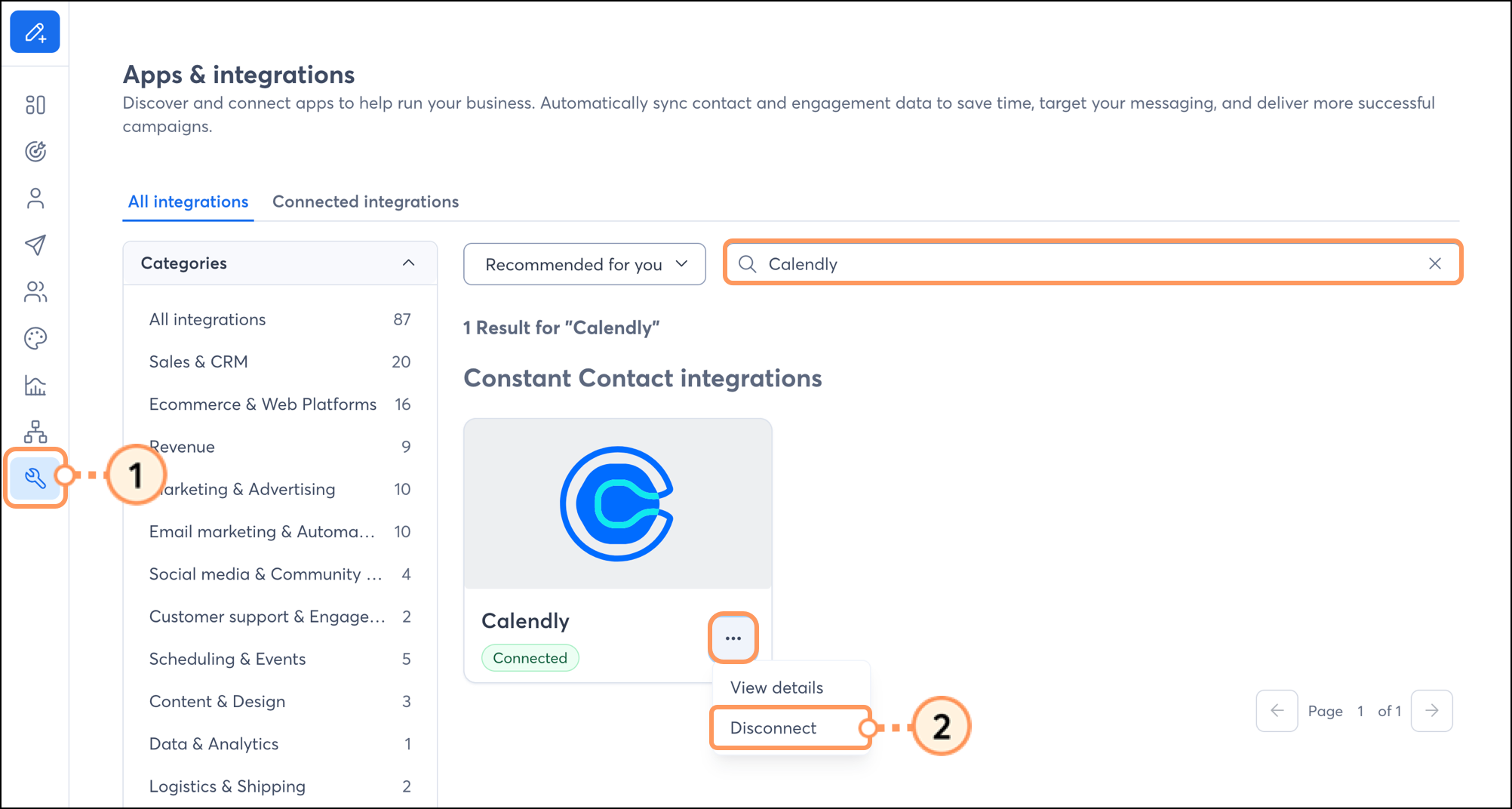
Task: Open the Automation hierarchy icon in sidebar
Action: pyautogui.click(x=35, y=432)
